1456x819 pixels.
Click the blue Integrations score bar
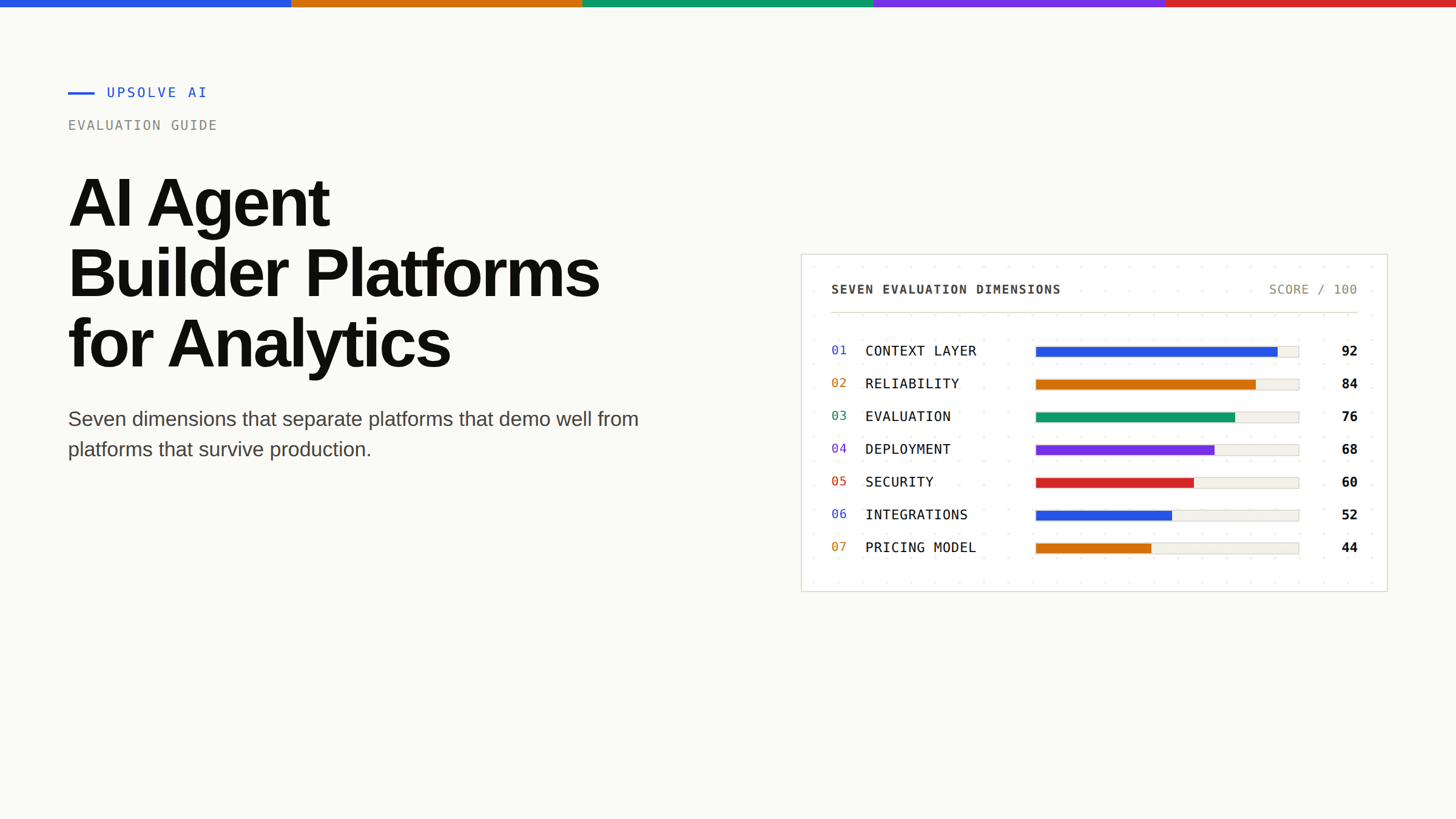[1104, 516]
